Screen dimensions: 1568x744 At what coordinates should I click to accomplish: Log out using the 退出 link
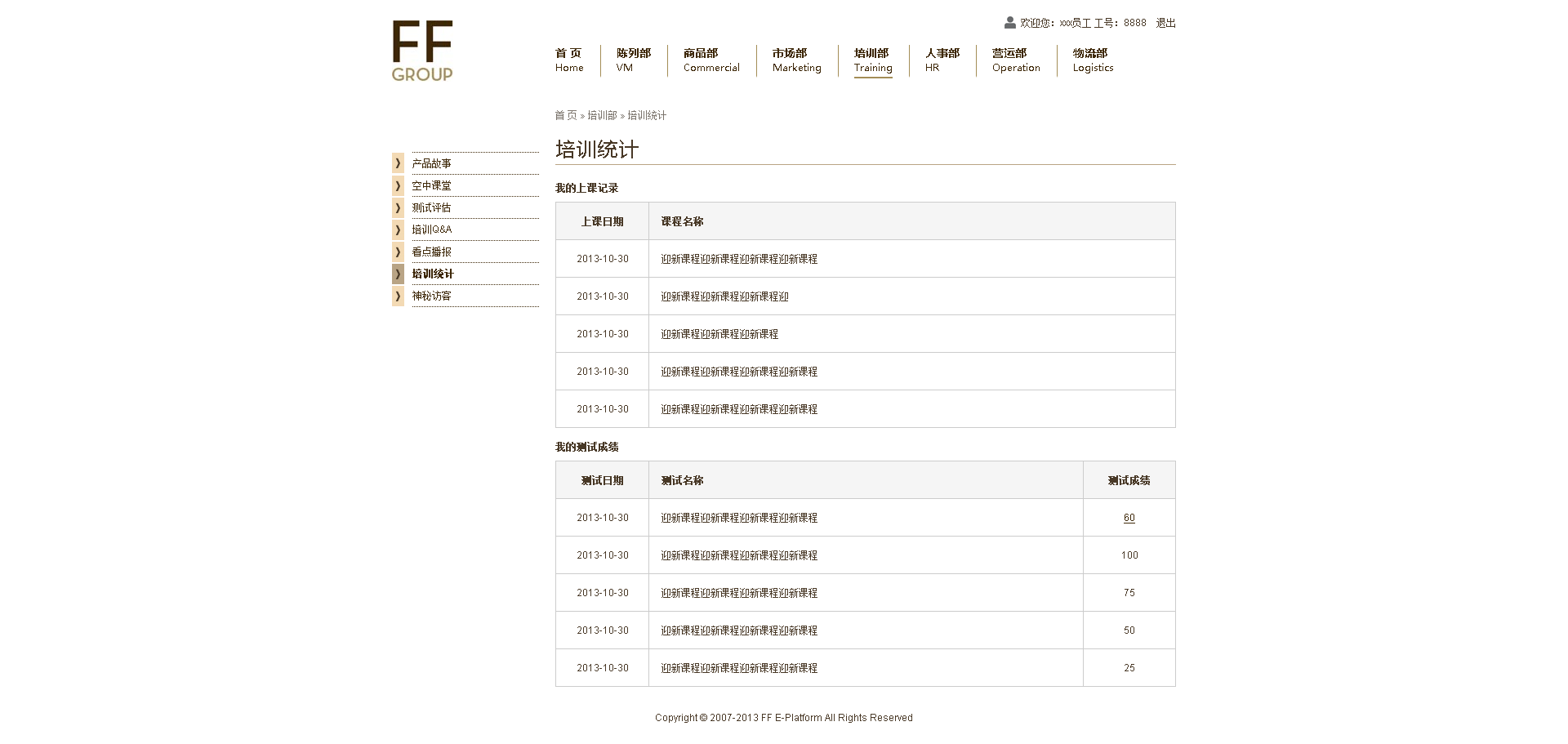(x=1165, y=23)
